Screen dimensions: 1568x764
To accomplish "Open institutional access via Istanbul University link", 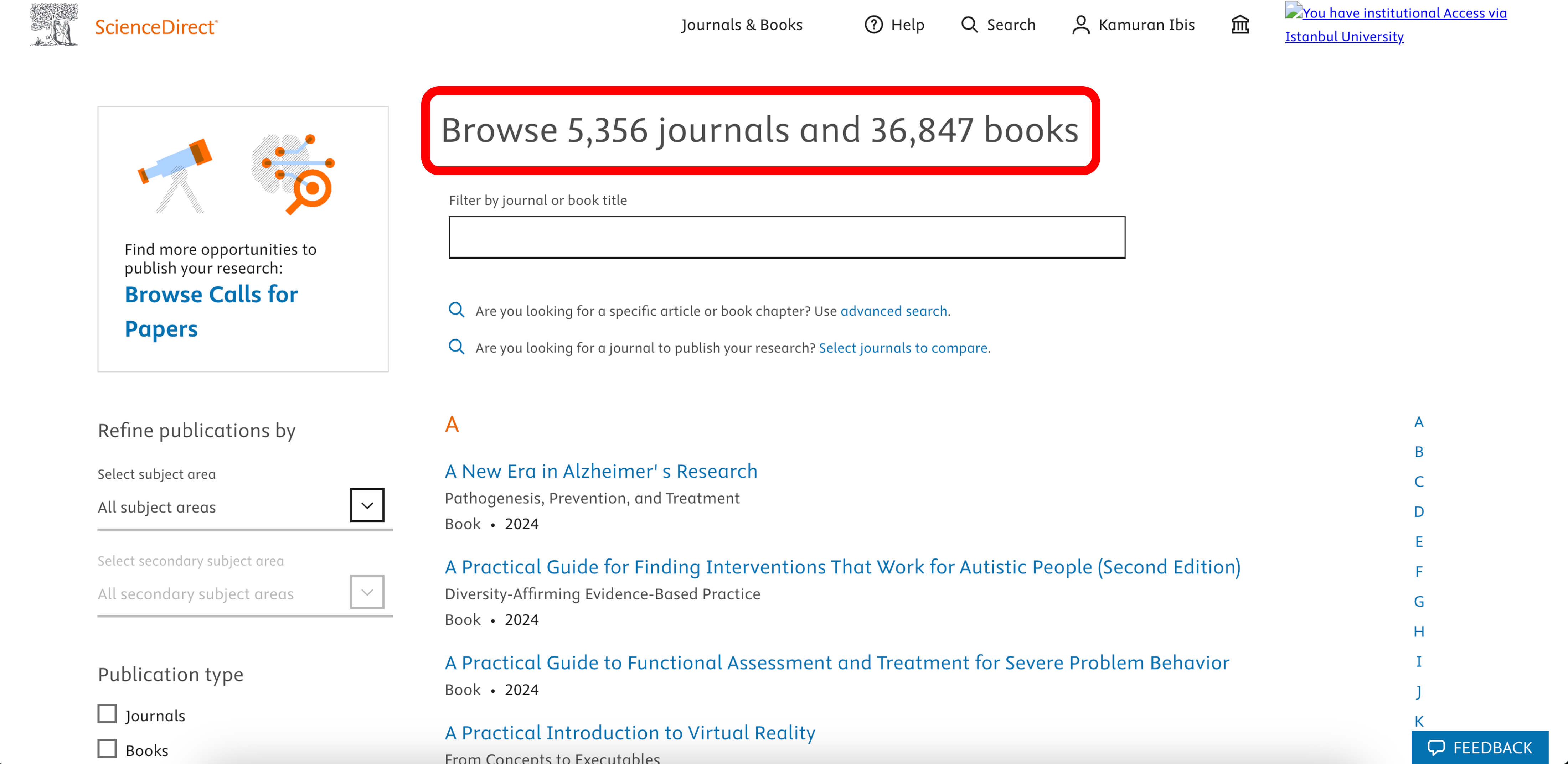I will [x=1396, y=24].
